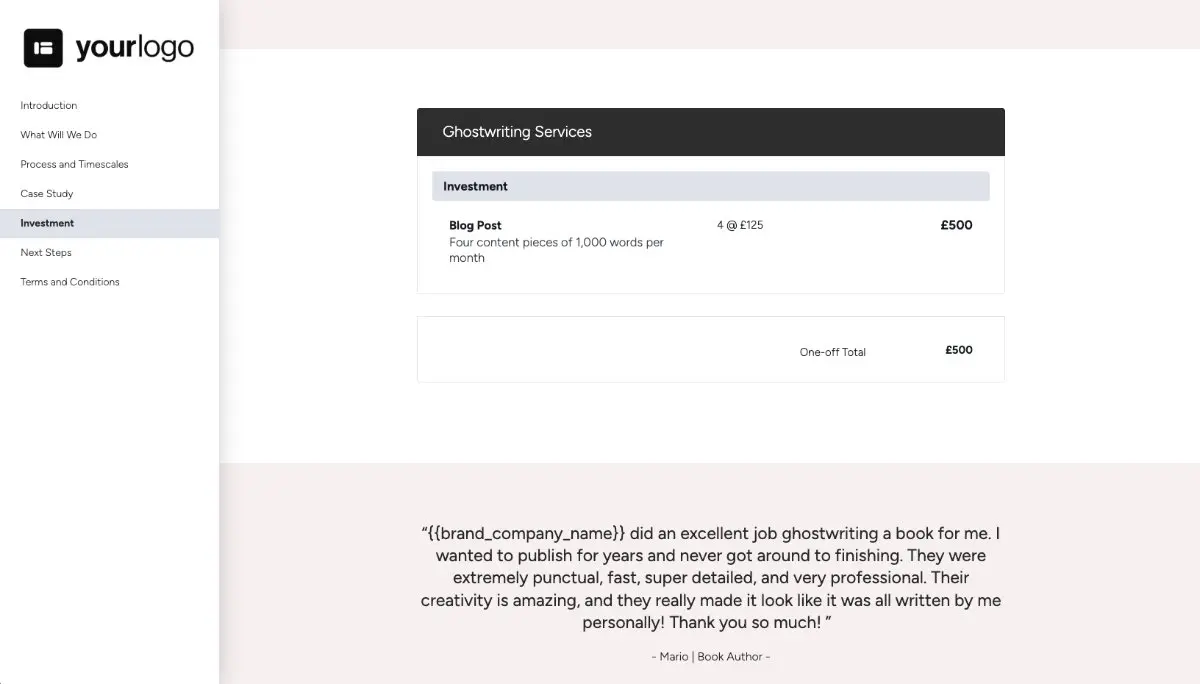The height and width of the screenshot is (684, 1200).
Task: Select the Introduction sidebar item
Action: tap(48, 105)
